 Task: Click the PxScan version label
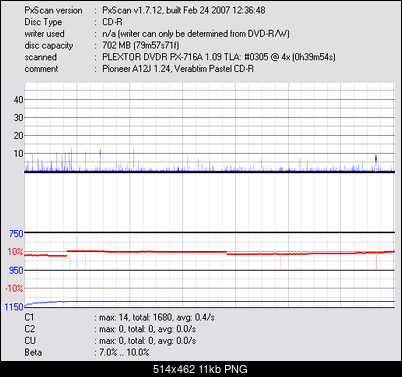coord(53,10)
